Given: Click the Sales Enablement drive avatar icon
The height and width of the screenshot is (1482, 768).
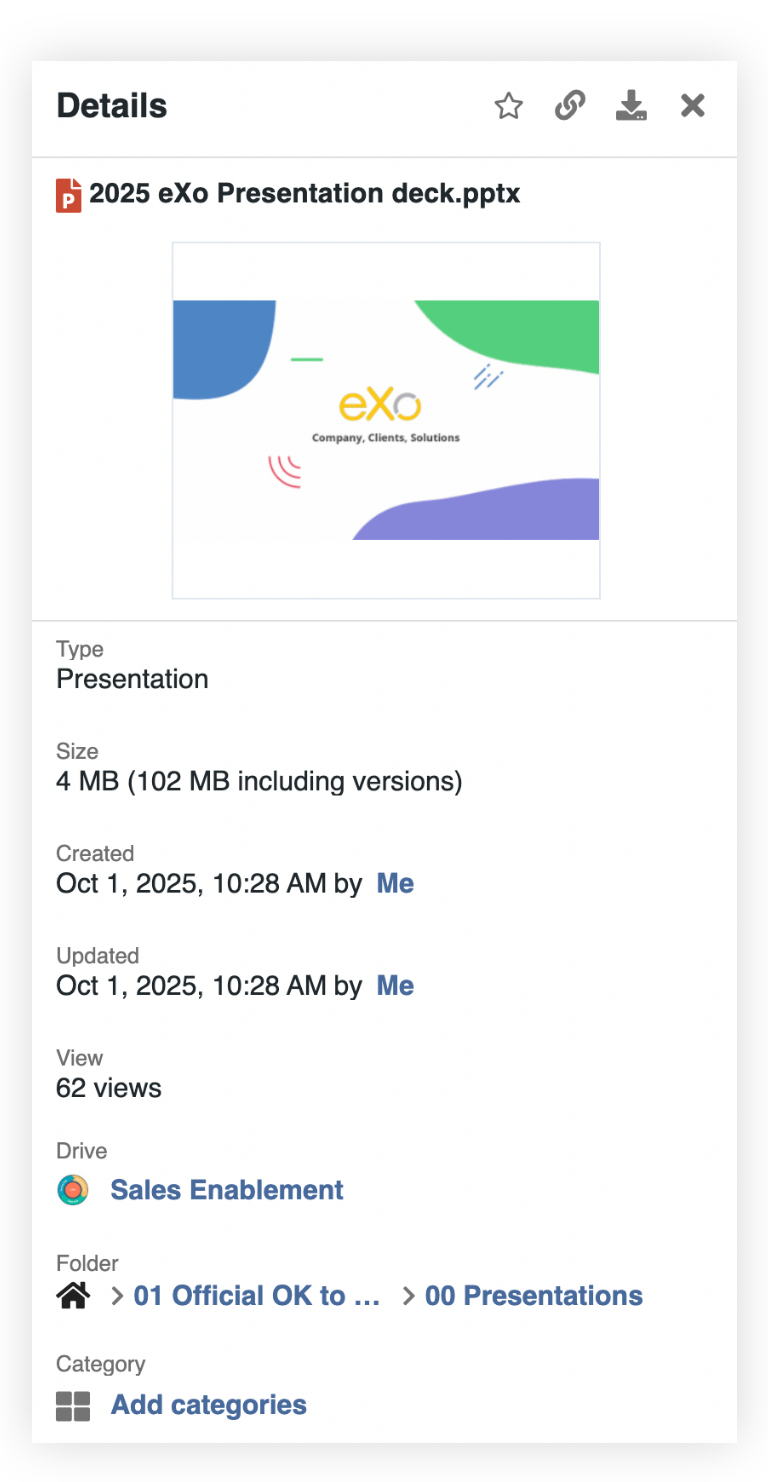Looking at the screenshot, I should pos(73,1190).
